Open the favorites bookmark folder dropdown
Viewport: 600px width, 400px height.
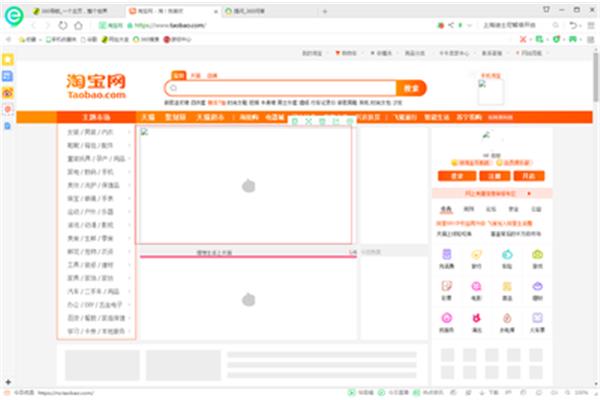pos(30,39)
